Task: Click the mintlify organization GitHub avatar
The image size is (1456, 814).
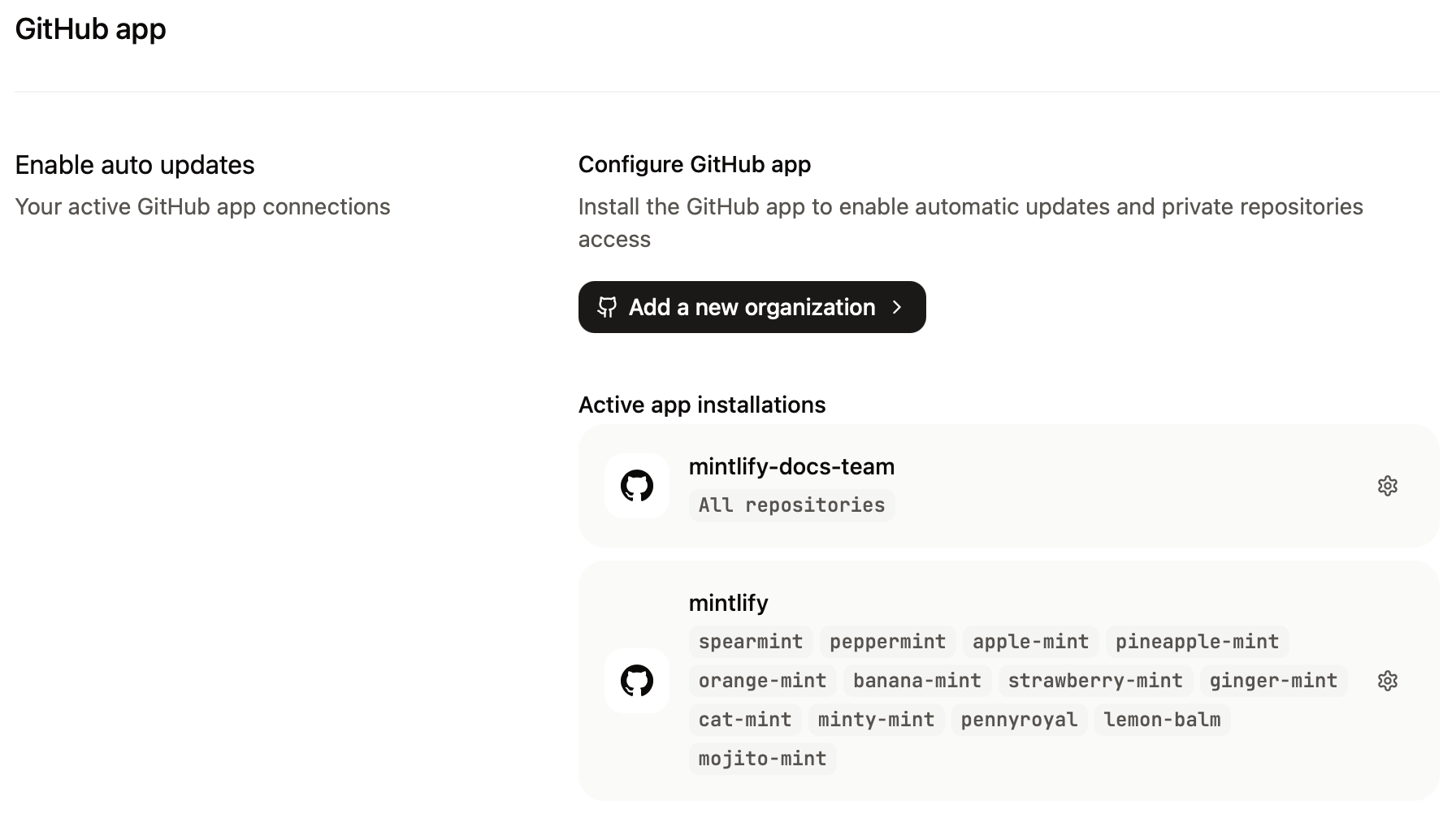Action: [637, 681]
